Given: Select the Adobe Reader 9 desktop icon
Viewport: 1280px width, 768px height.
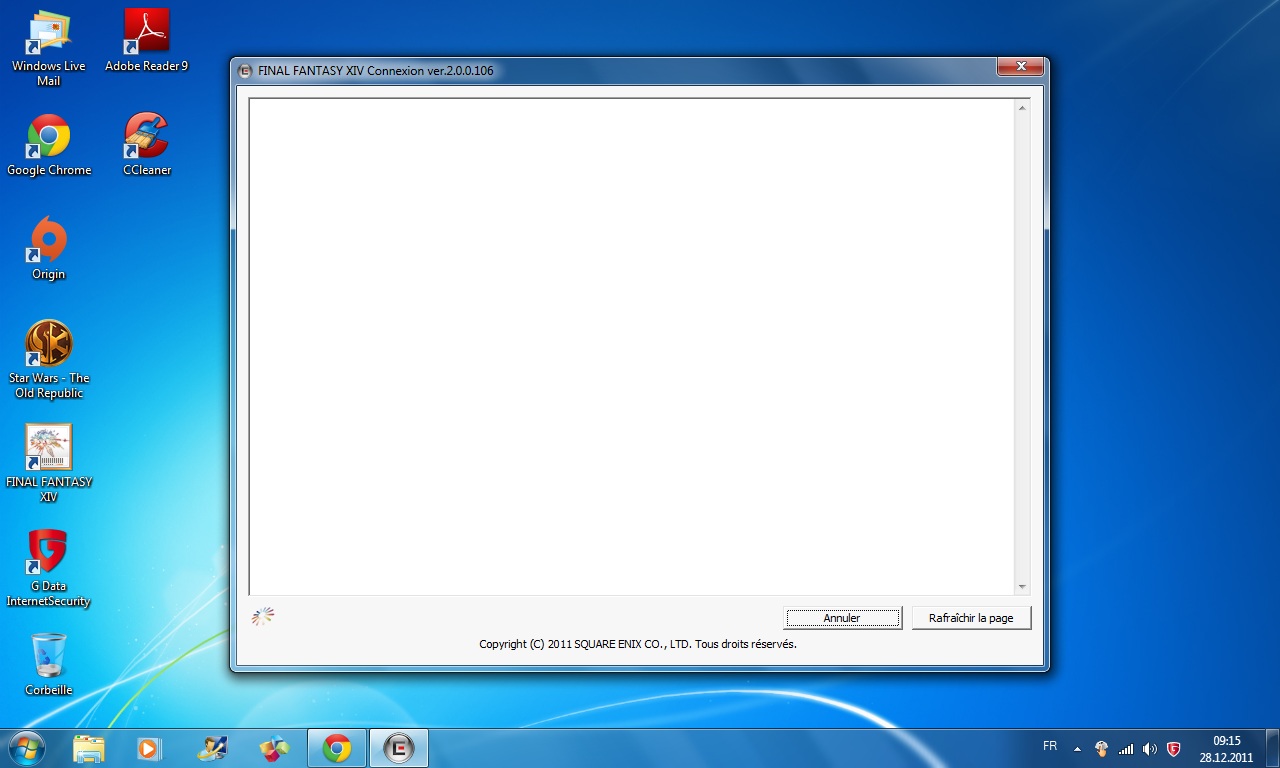Looking at the screenshot, I should coord(146,41).
